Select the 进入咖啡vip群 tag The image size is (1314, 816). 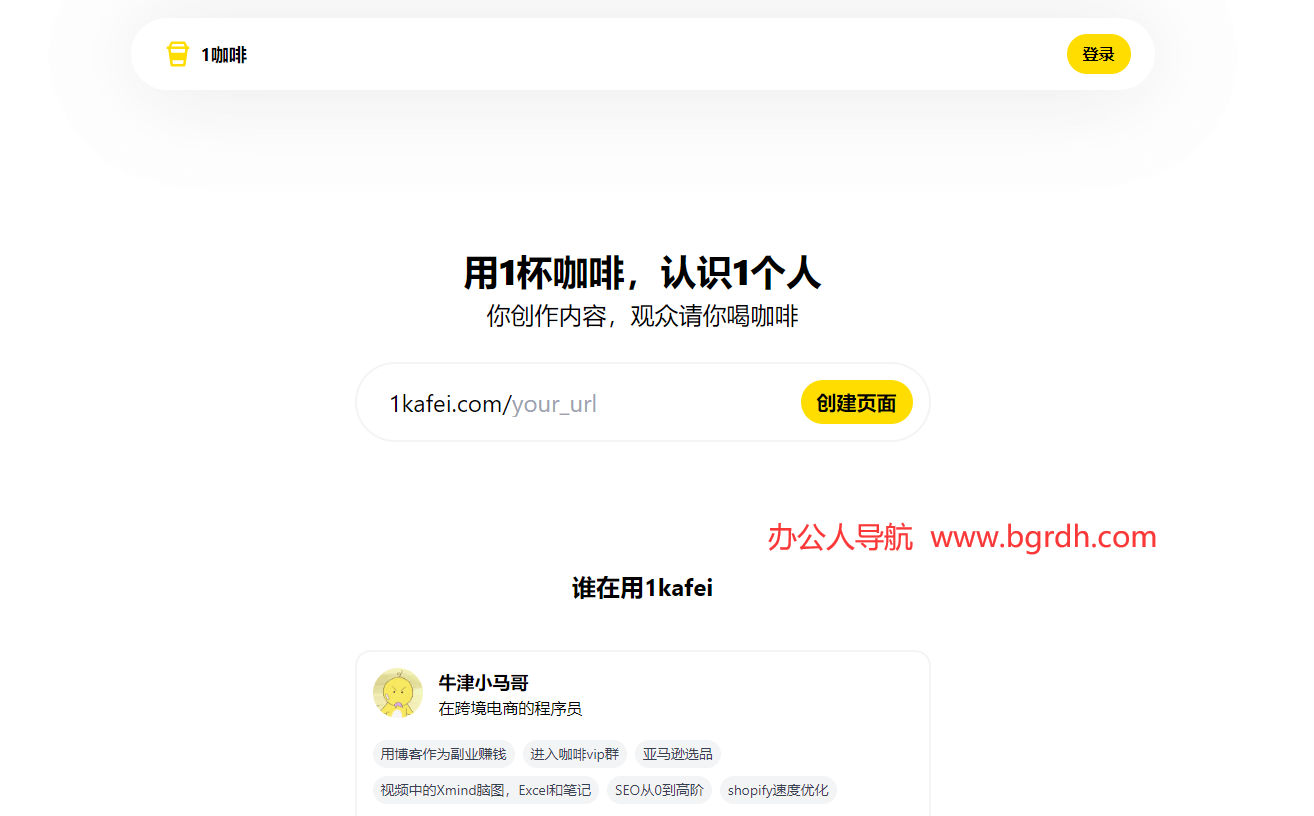coord(574,754)
